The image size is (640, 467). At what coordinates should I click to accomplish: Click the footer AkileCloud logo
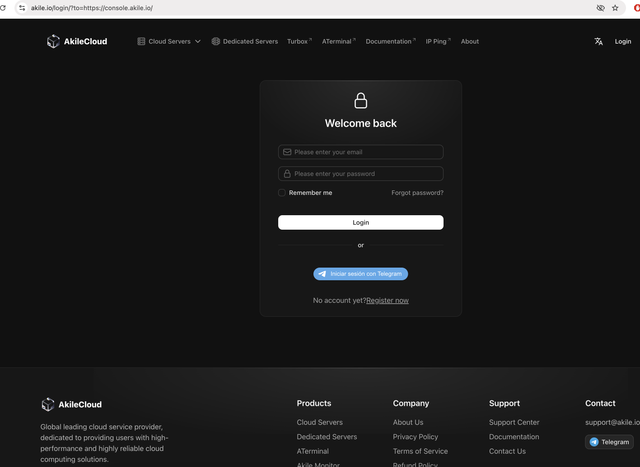coord(71,405)
